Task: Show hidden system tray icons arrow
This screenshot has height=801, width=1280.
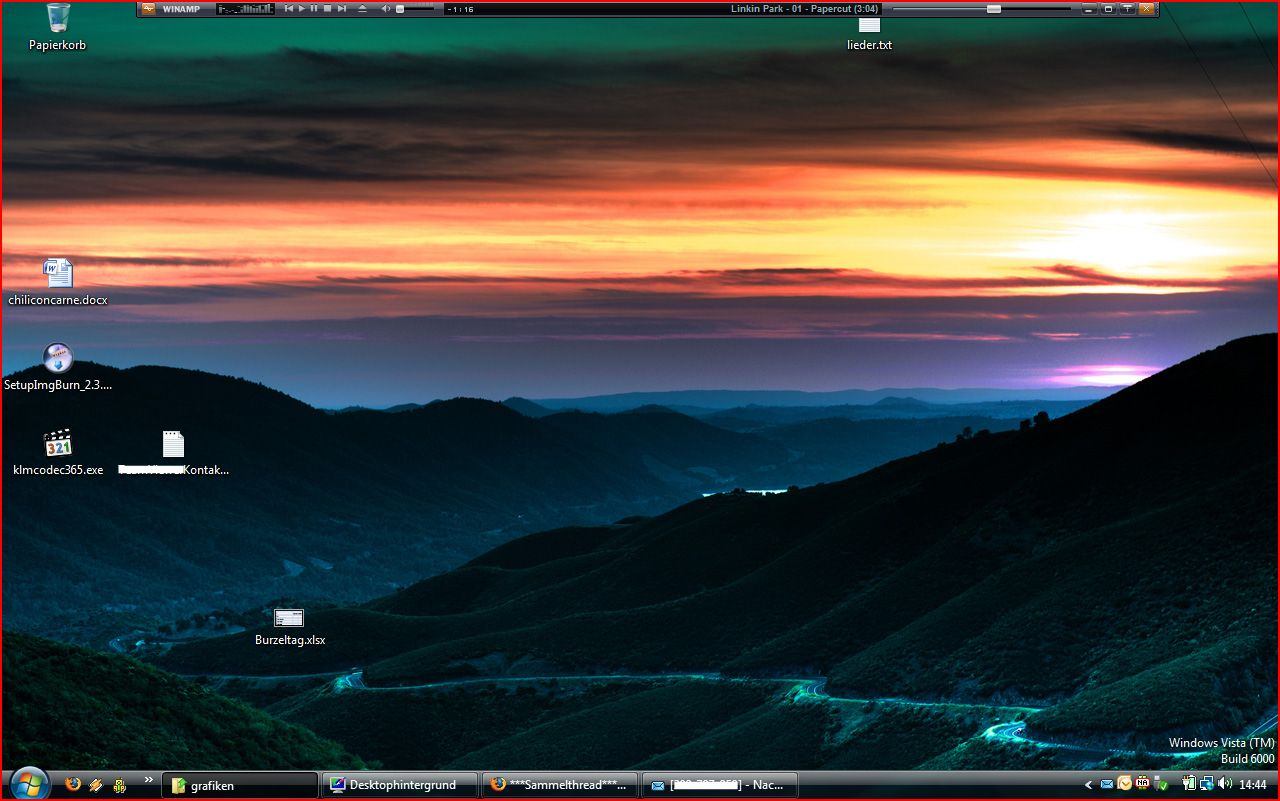Action: pos(1088,785)
